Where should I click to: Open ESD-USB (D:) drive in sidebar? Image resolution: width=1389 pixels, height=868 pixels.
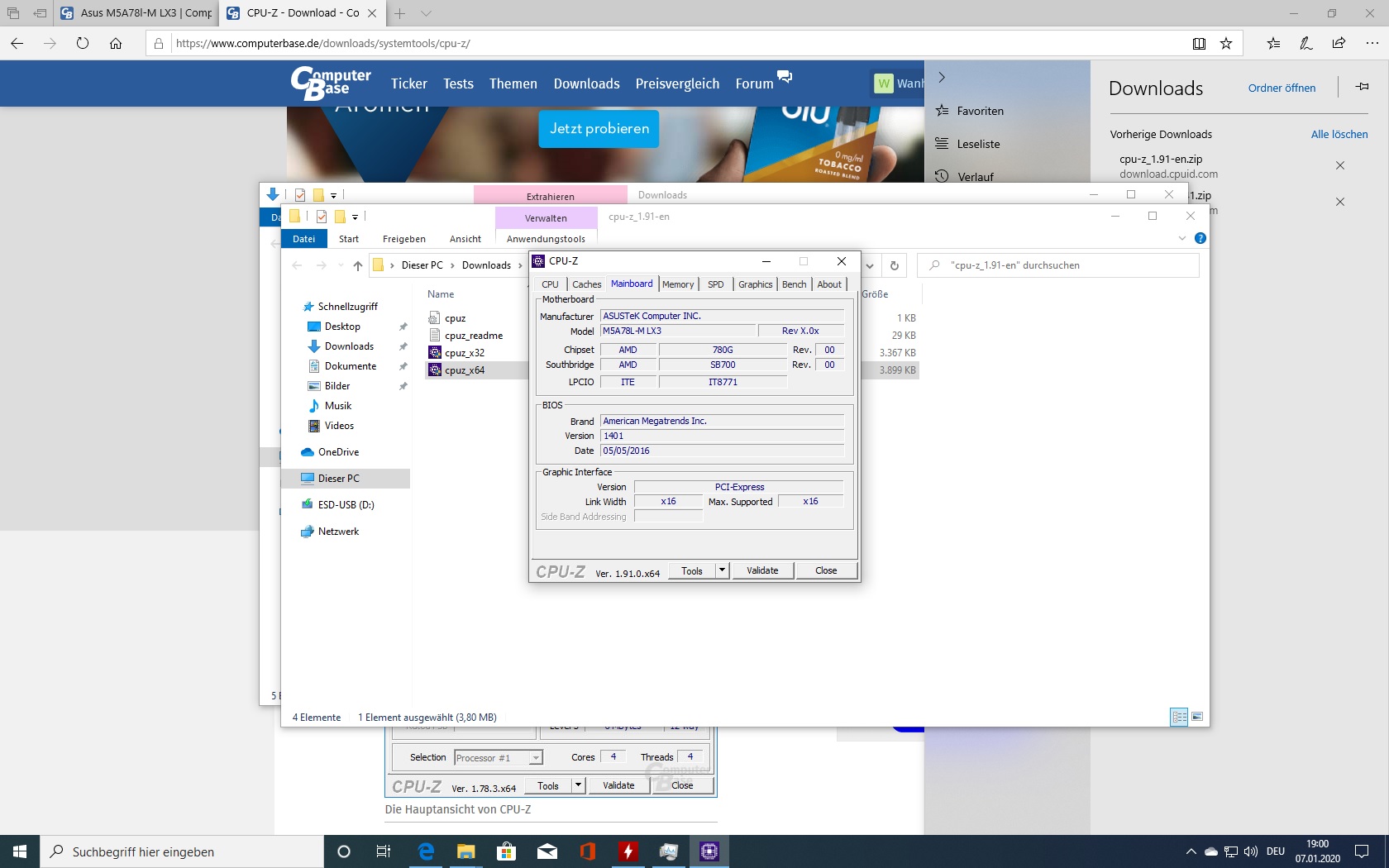coord(346,505)
